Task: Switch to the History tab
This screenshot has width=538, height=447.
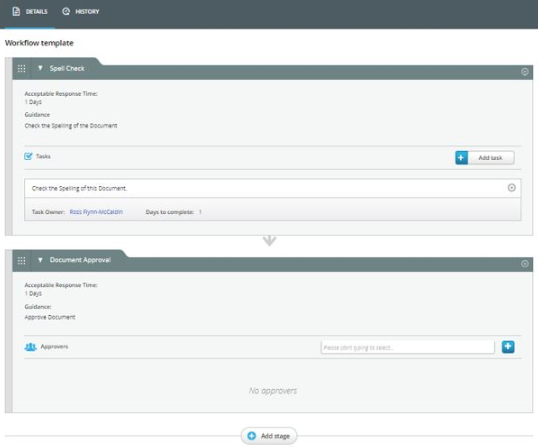Action: (x=81, y=12)
